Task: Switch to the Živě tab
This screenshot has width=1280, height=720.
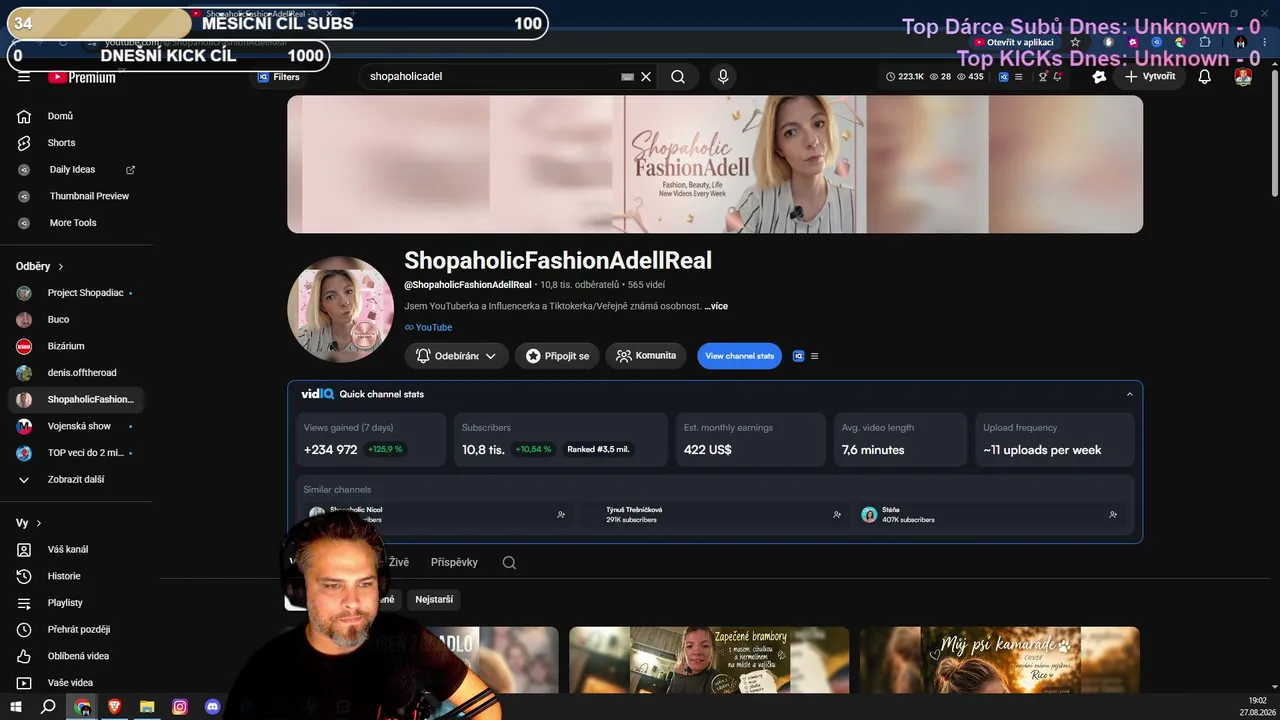Action: pyautogui.click(x=399, y=563)
